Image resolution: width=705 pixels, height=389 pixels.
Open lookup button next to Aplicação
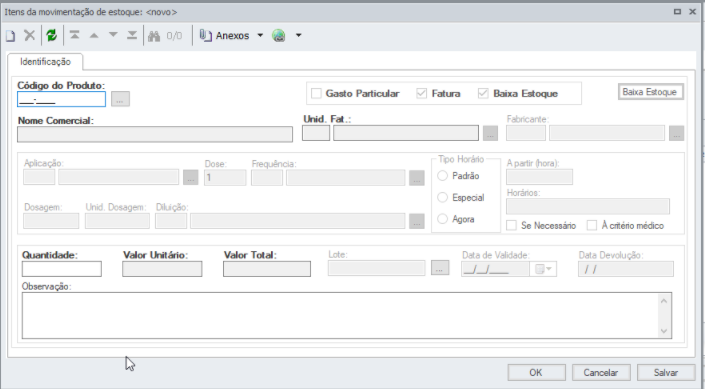coord(191,178)
